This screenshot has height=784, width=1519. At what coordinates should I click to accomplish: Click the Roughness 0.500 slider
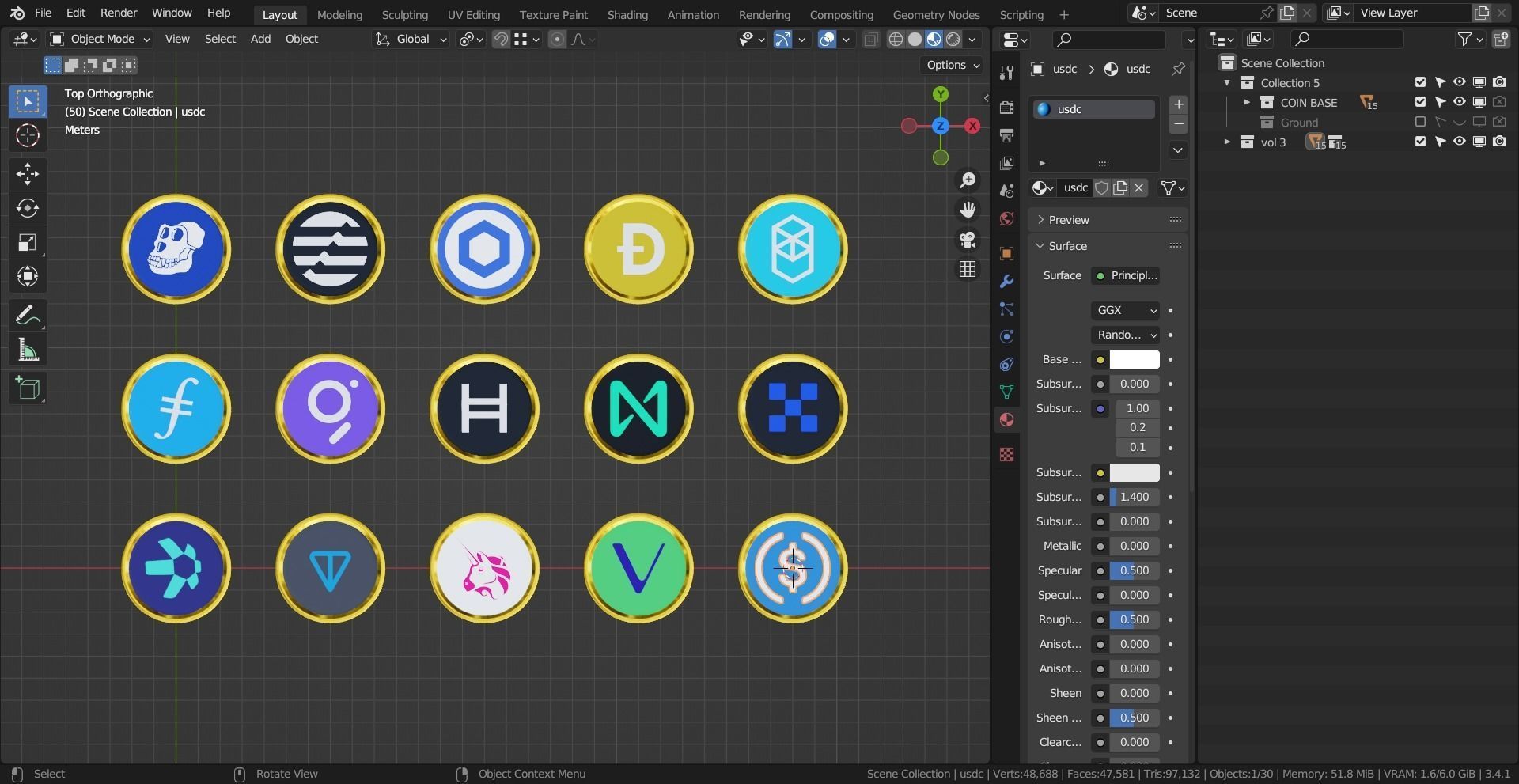click(x=1135, y=619)
